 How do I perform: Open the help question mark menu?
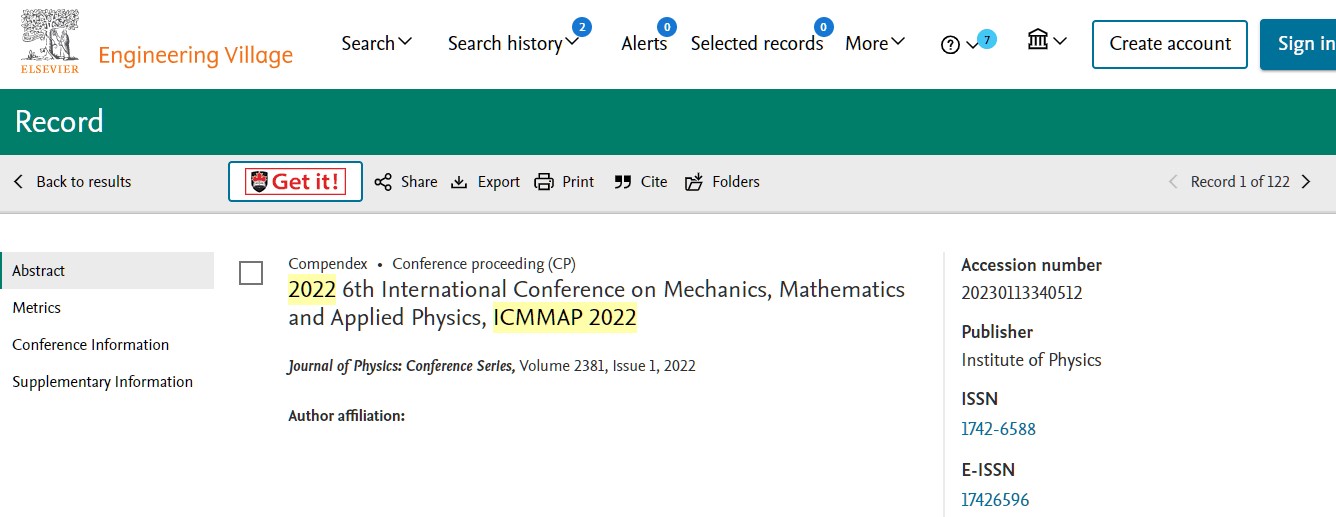(959, 45)
